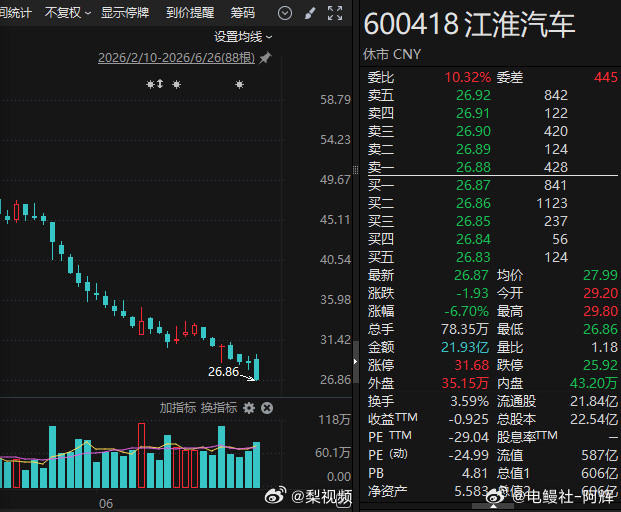Click the 卖一 price 26.88

(473, 167)
